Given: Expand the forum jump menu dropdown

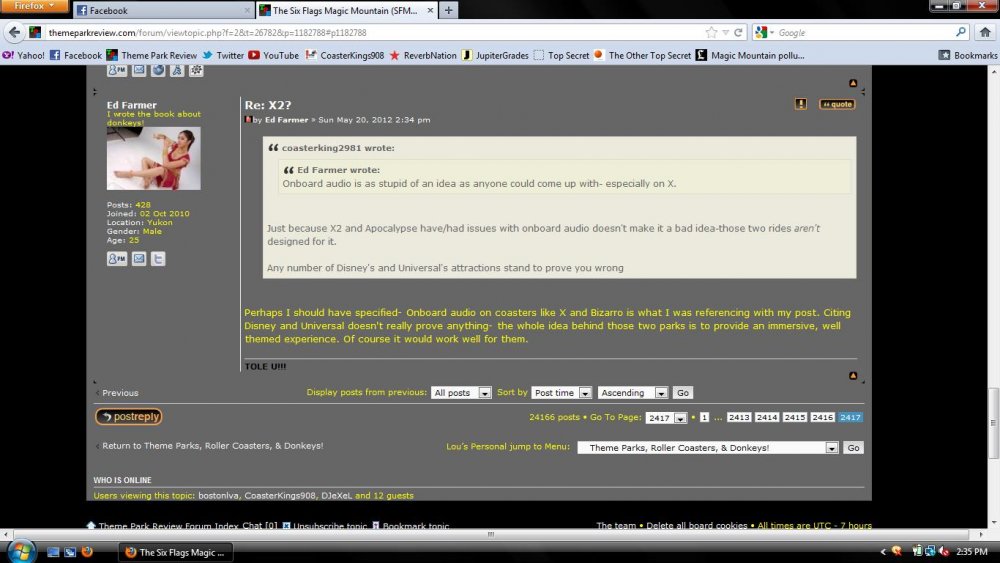Looking at the screenshot, I should pyautogui.click(x=709, y=448).
